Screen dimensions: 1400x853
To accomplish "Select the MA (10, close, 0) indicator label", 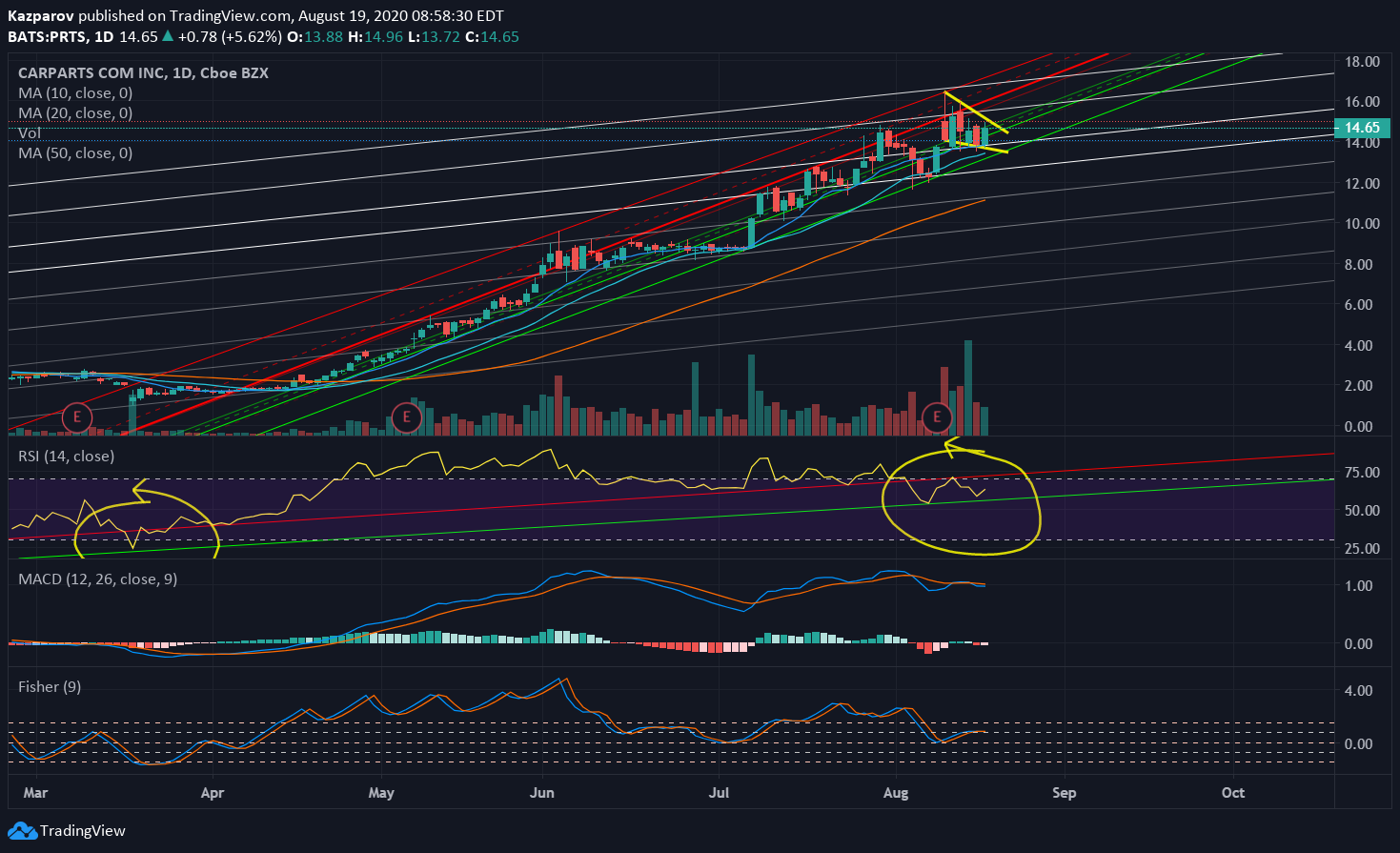I will pos(75,93).
